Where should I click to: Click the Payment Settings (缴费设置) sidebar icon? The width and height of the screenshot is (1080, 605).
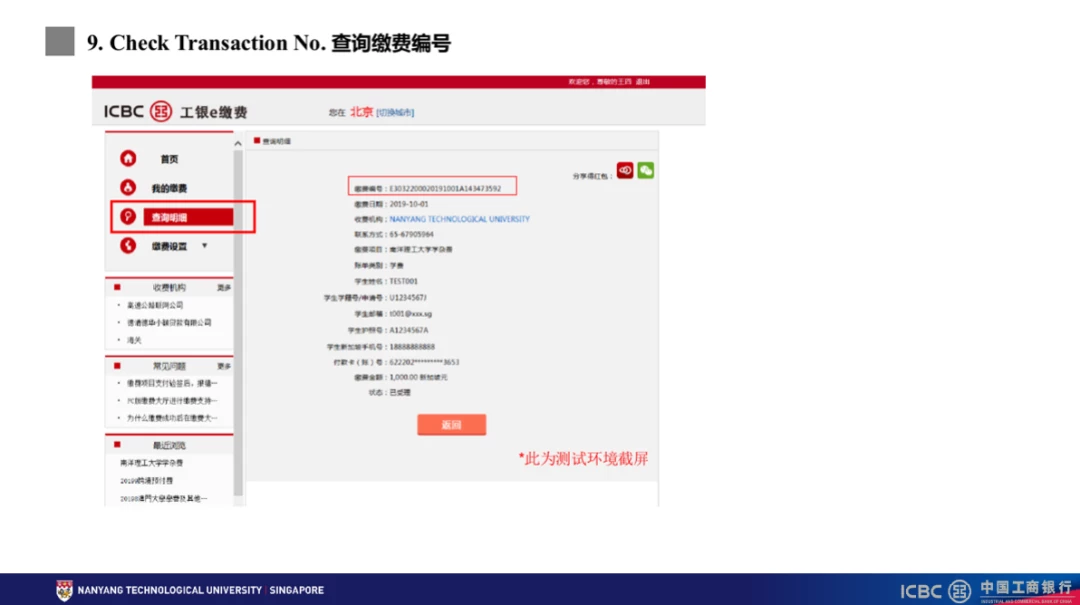click(128, 245)
